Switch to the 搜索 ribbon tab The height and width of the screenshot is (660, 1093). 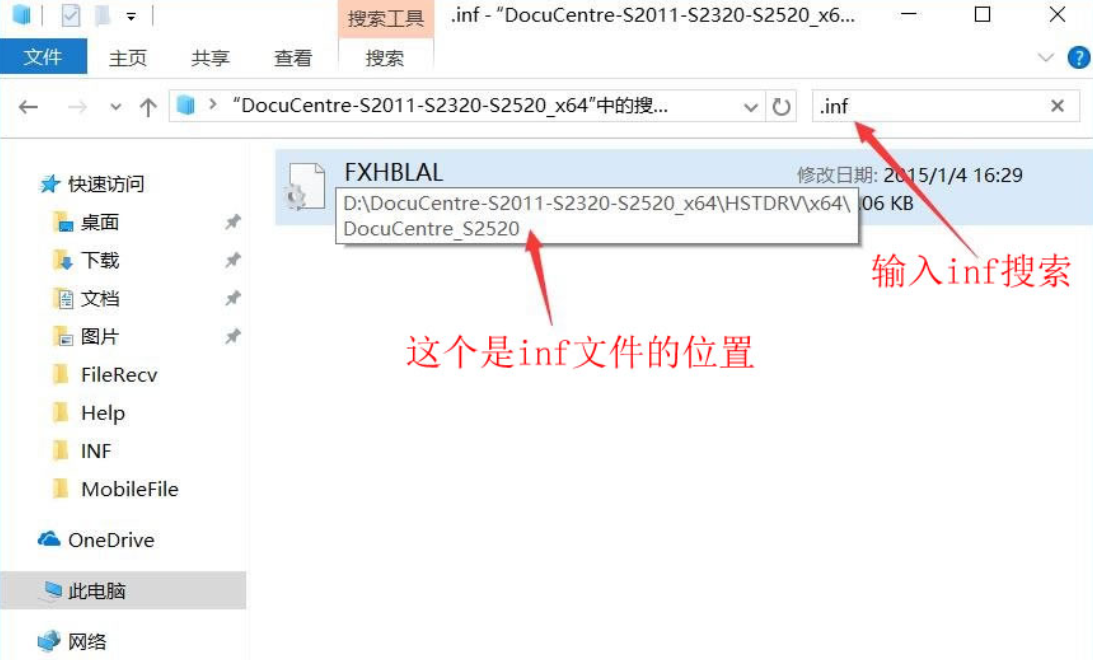coord(385,58)
